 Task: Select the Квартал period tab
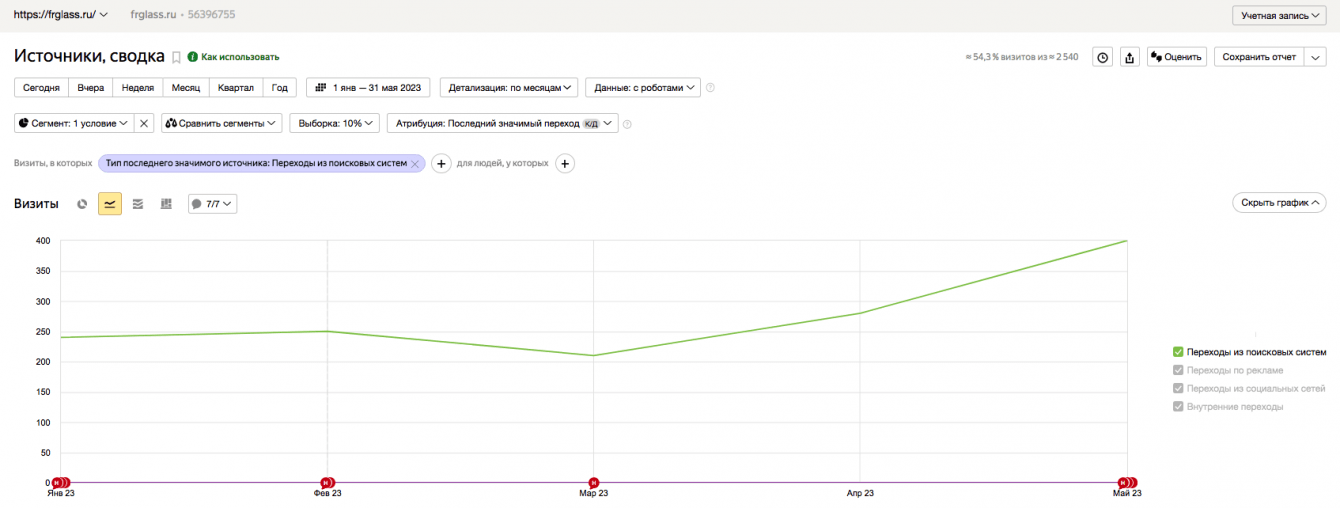[x=236, y=88]
